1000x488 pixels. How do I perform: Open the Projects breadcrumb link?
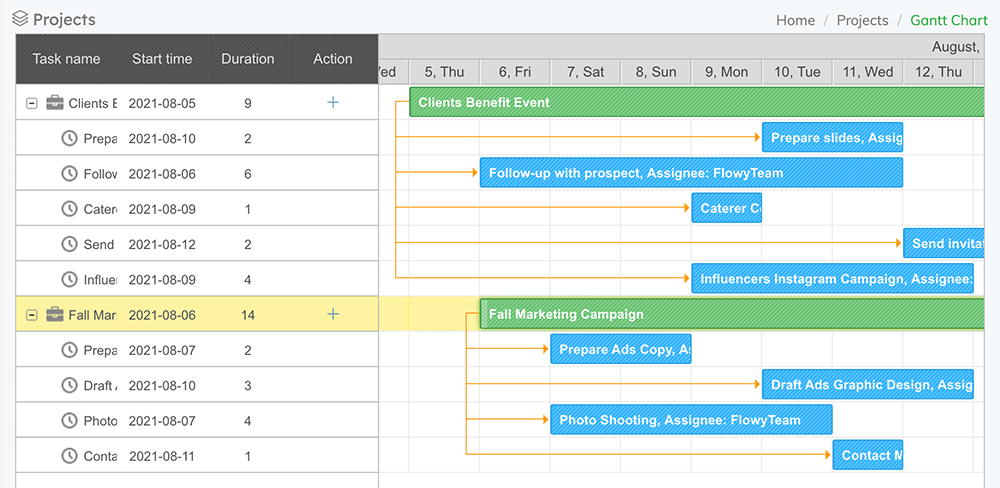pos(862,20)
